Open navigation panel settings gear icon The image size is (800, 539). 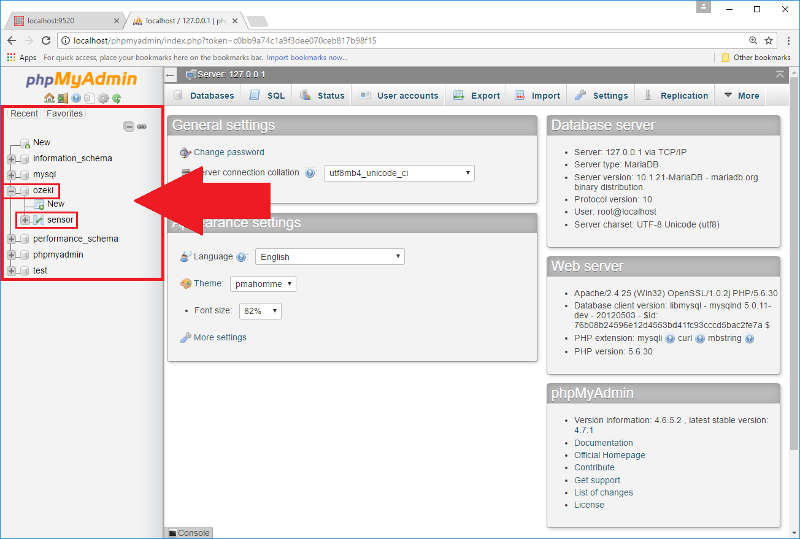[103, 98]
